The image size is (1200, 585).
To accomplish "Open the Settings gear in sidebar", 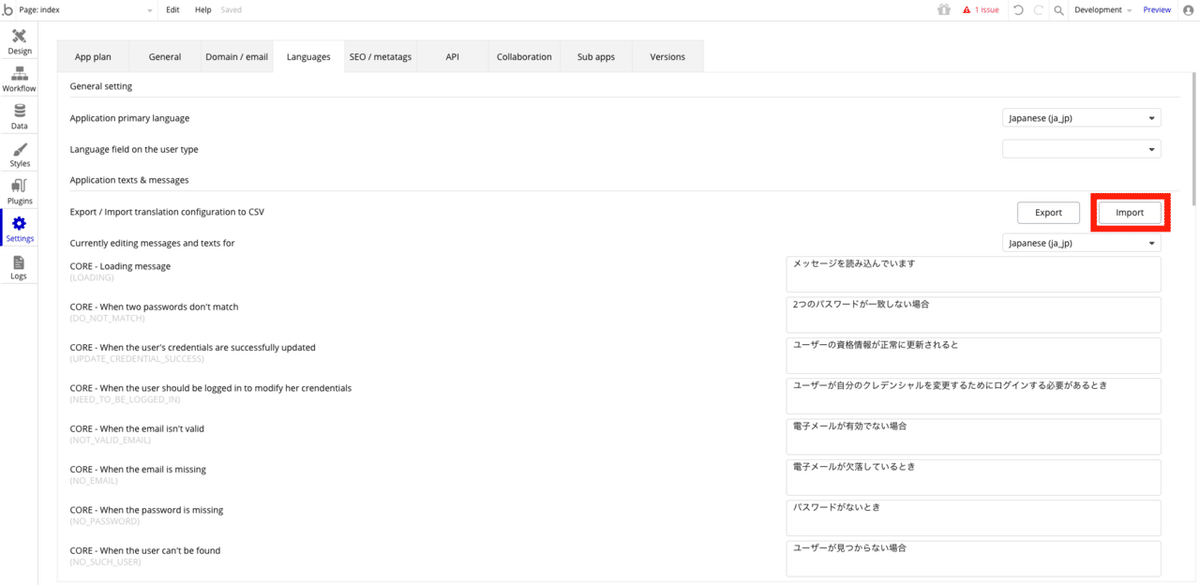I will pos(19,229).
